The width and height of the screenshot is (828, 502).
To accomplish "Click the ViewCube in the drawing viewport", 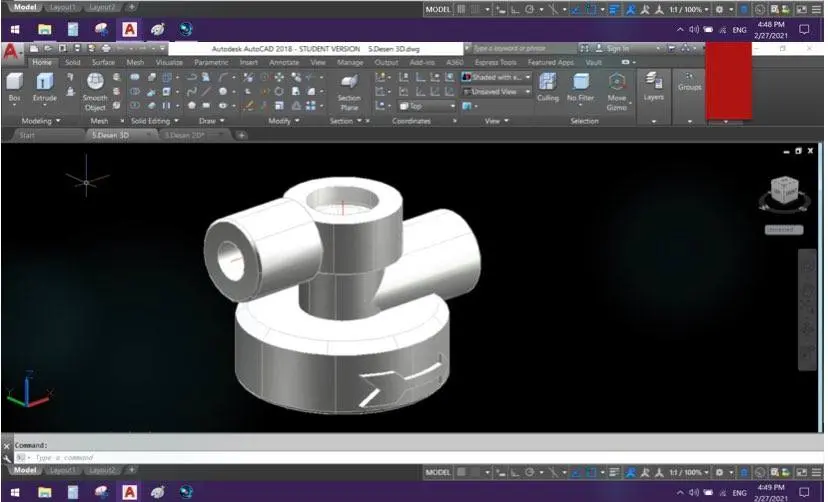I will click(x=785, y=190).
